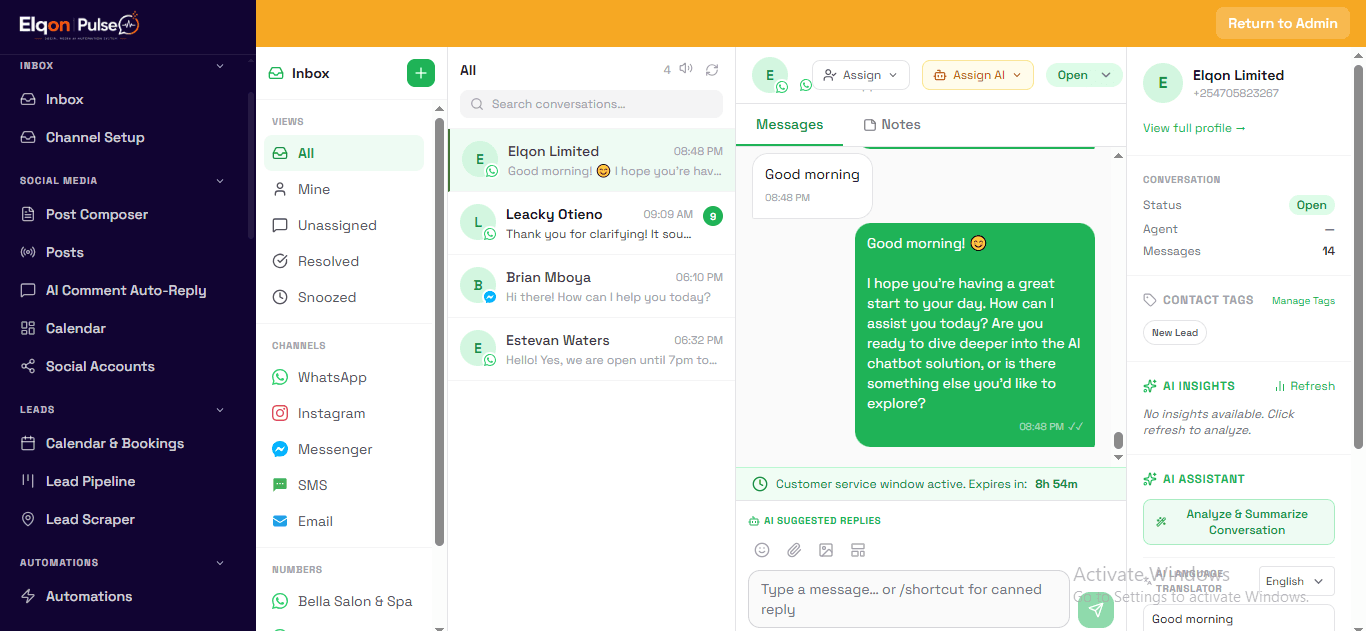The image size is (1366, 631).
Task: Switch to the Messages tab
Action: click(x=790, y=125)
